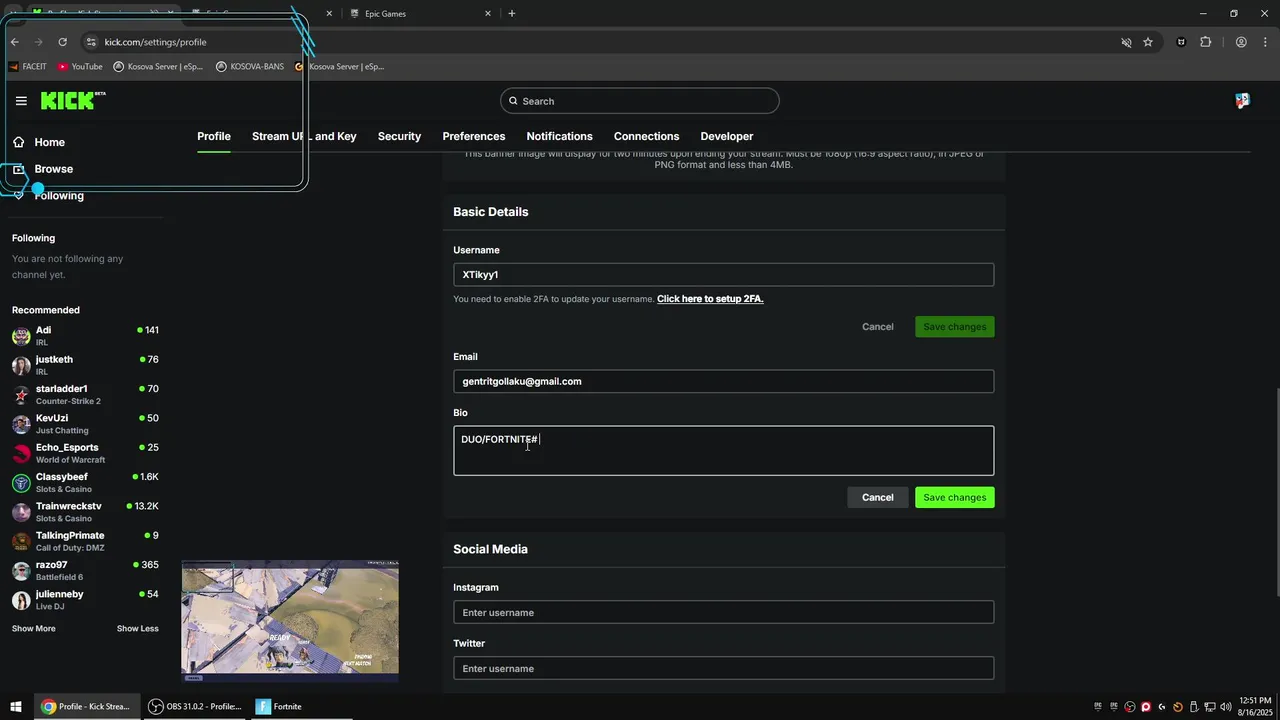Go back in browser history

pos(15,42)
